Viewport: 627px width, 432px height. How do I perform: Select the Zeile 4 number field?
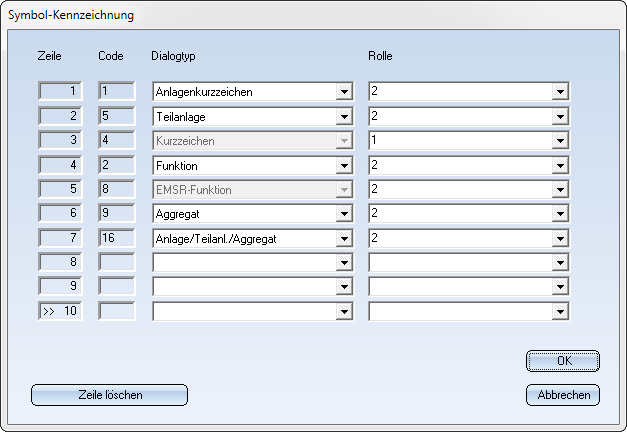60,165
